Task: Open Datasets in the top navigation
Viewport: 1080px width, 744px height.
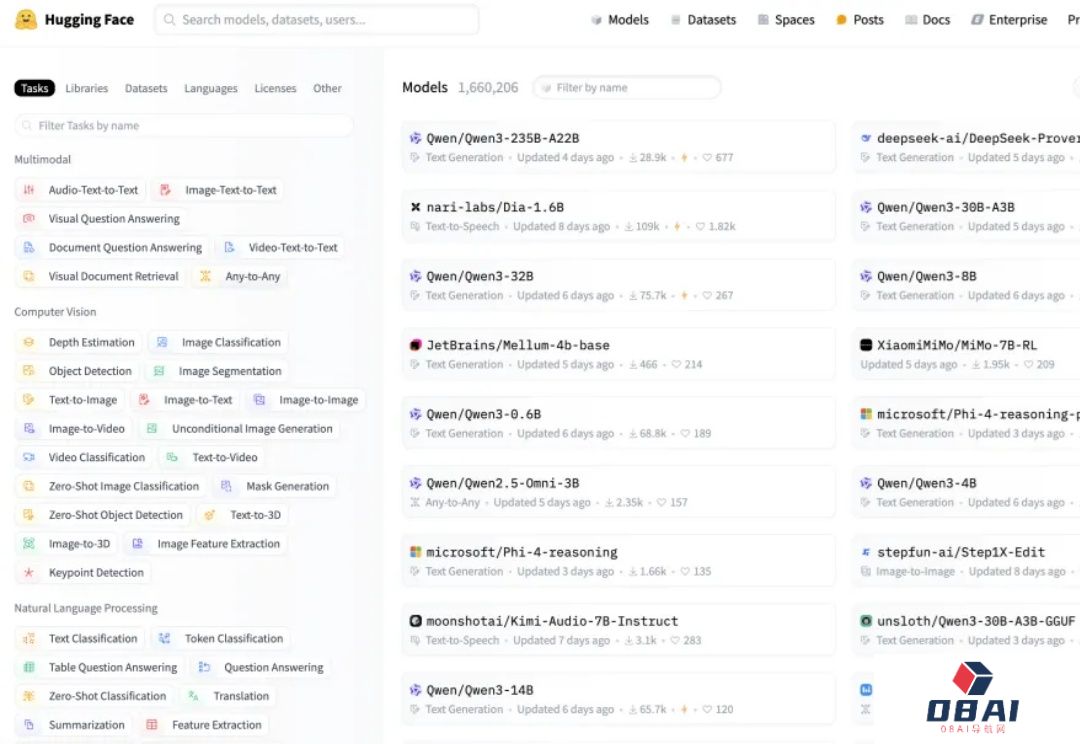Action: click(x=703, y=20)
